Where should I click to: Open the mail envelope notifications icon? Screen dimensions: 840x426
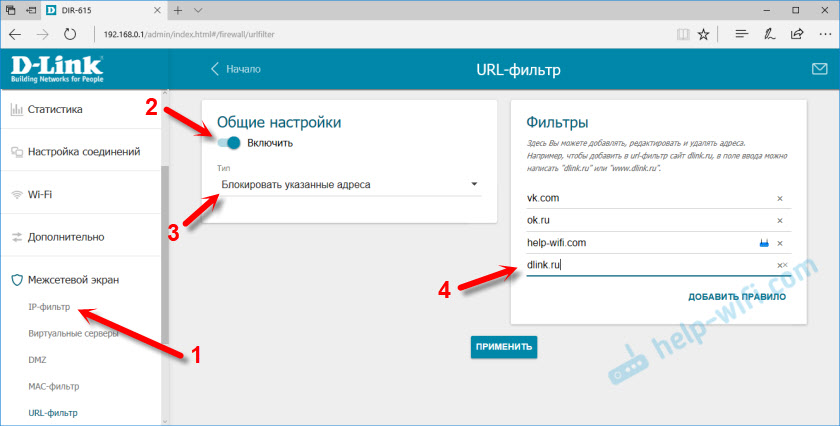pos(819,69)
